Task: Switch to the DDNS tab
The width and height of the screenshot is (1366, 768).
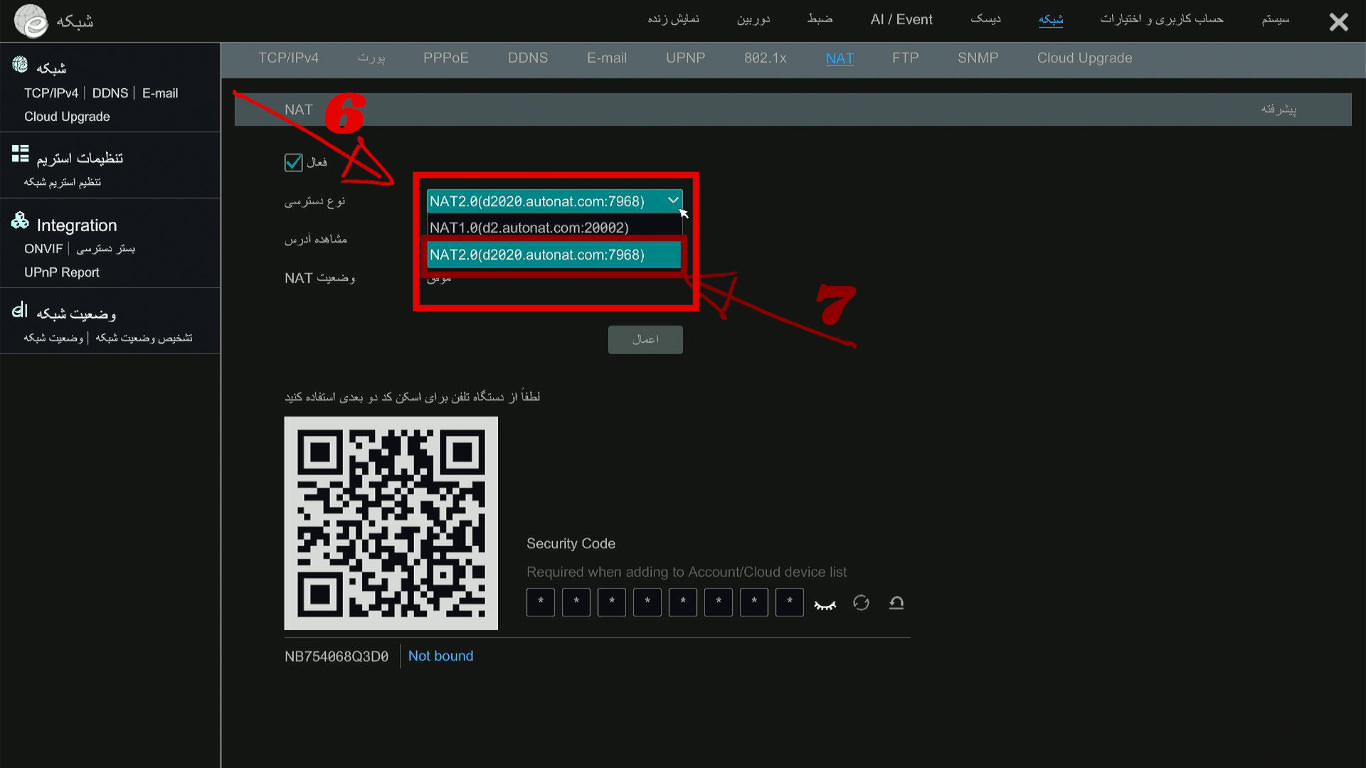Action: (528, 58)
